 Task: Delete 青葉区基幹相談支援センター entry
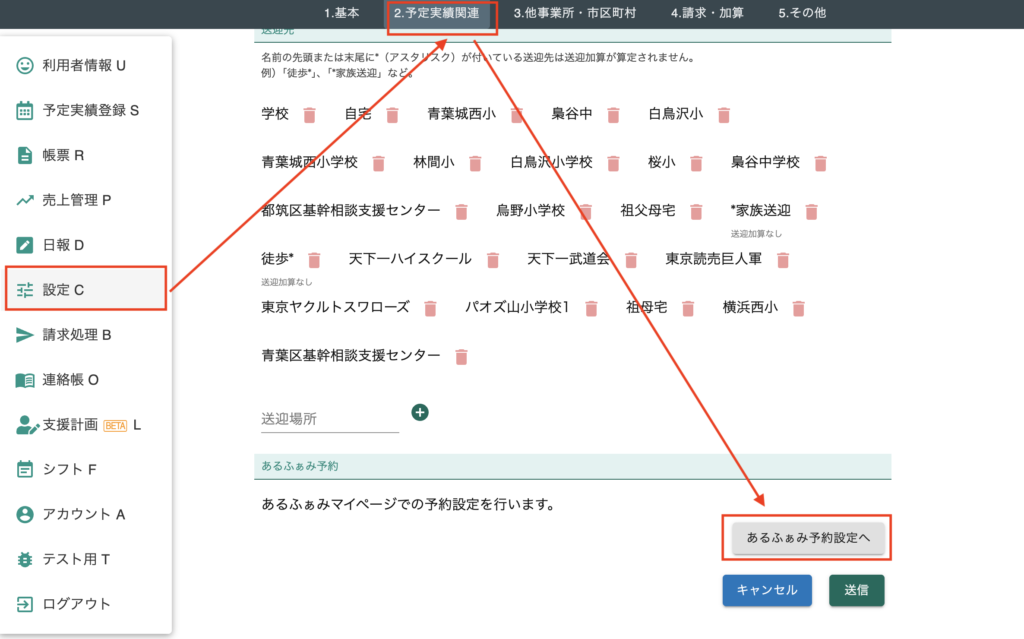coord(461,356)
